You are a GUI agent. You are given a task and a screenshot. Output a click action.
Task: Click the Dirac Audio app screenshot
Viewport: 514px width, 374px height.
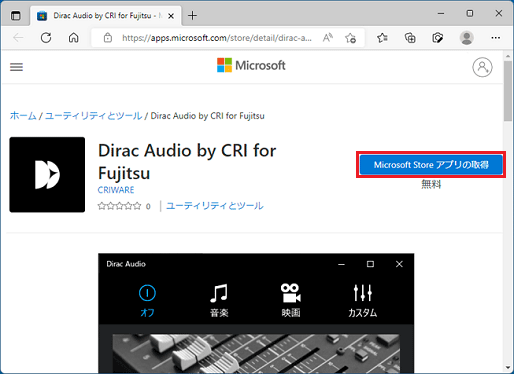coord(256,313)
